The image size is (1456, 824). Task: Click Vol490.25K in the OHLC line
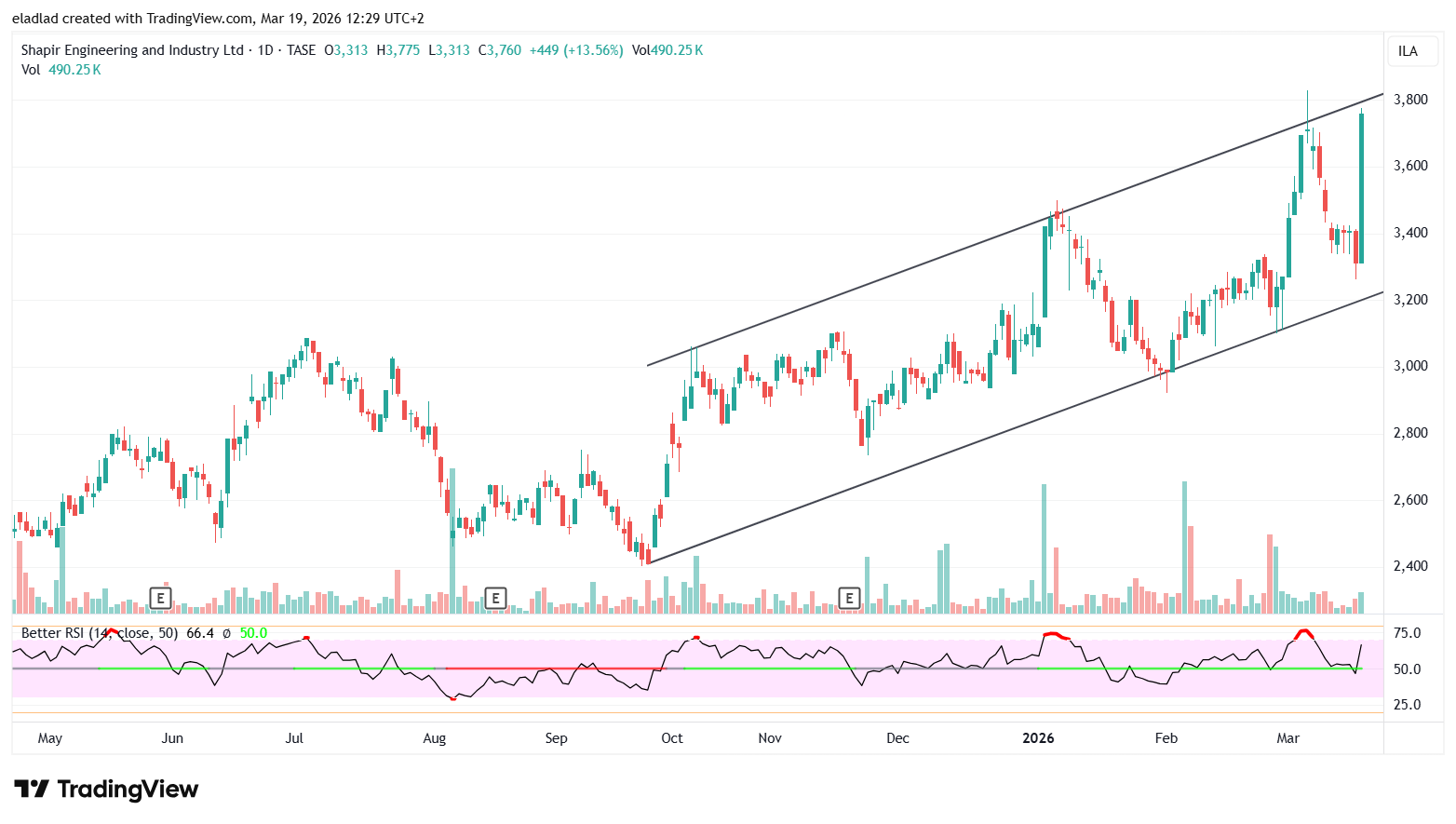[667, 50]
